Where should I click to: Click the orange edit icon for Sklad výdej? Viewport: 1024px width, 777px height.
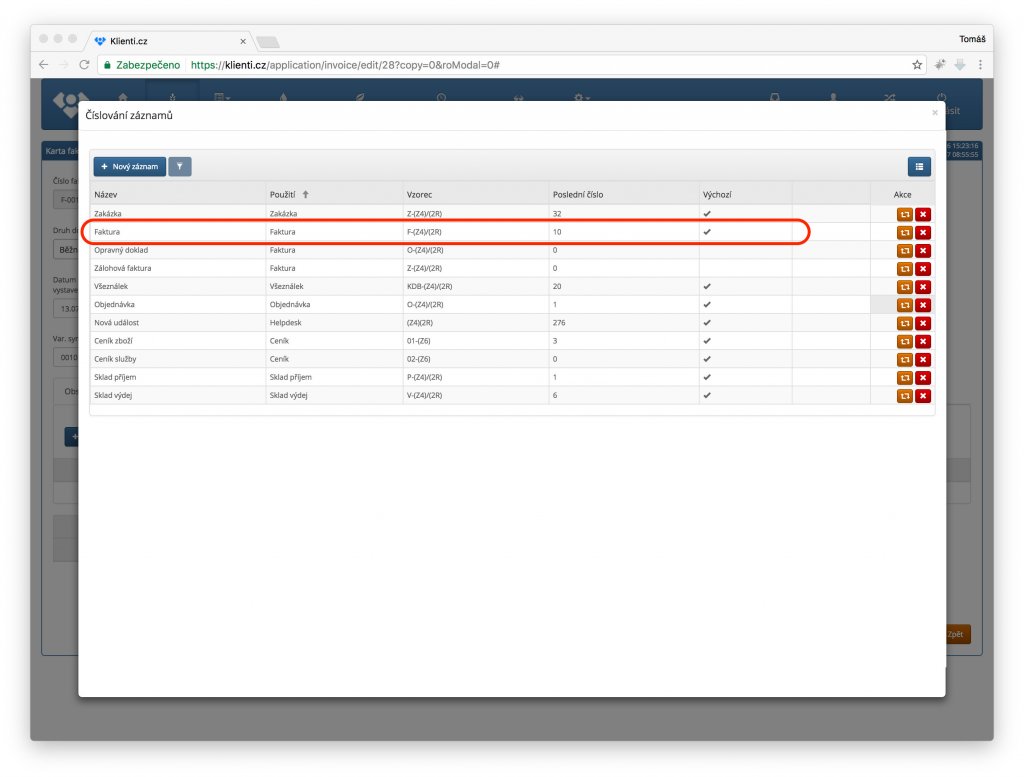905,396
